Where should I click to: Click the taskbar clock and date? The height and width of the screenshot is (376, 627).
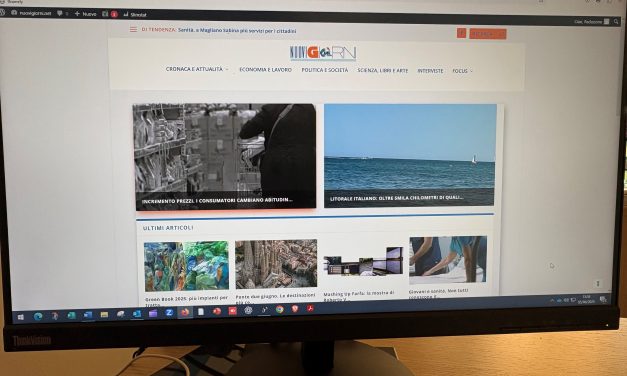587,299
